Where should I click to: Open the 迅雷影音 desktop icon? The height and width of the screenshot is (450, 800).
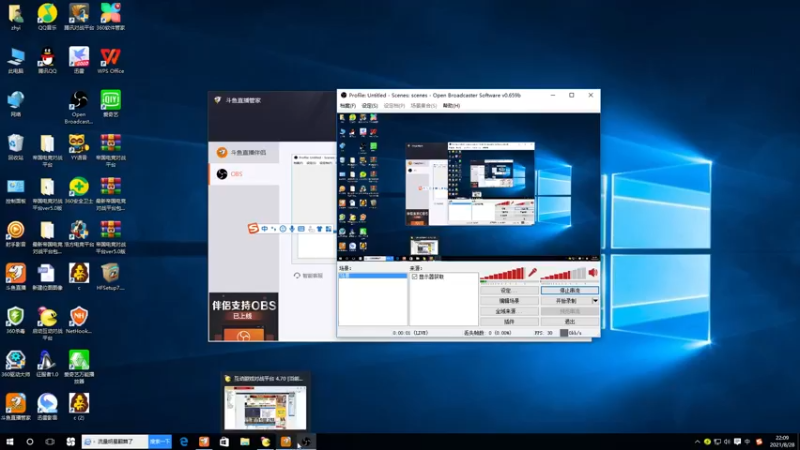click(47, 407)
